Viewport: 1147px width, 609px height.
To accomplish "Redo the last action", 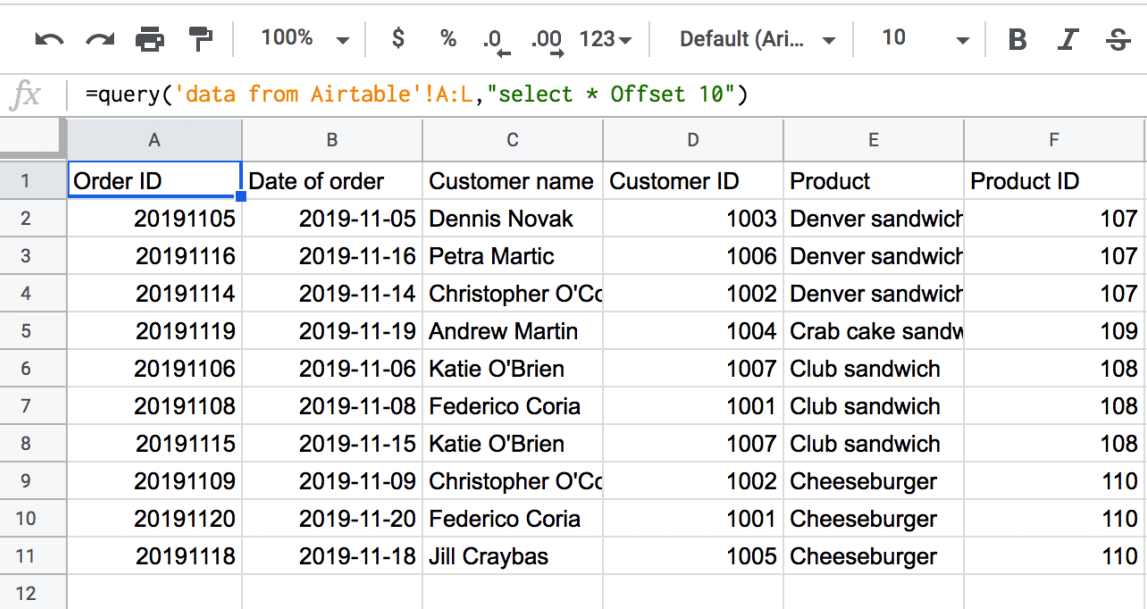I will (100, 39).
